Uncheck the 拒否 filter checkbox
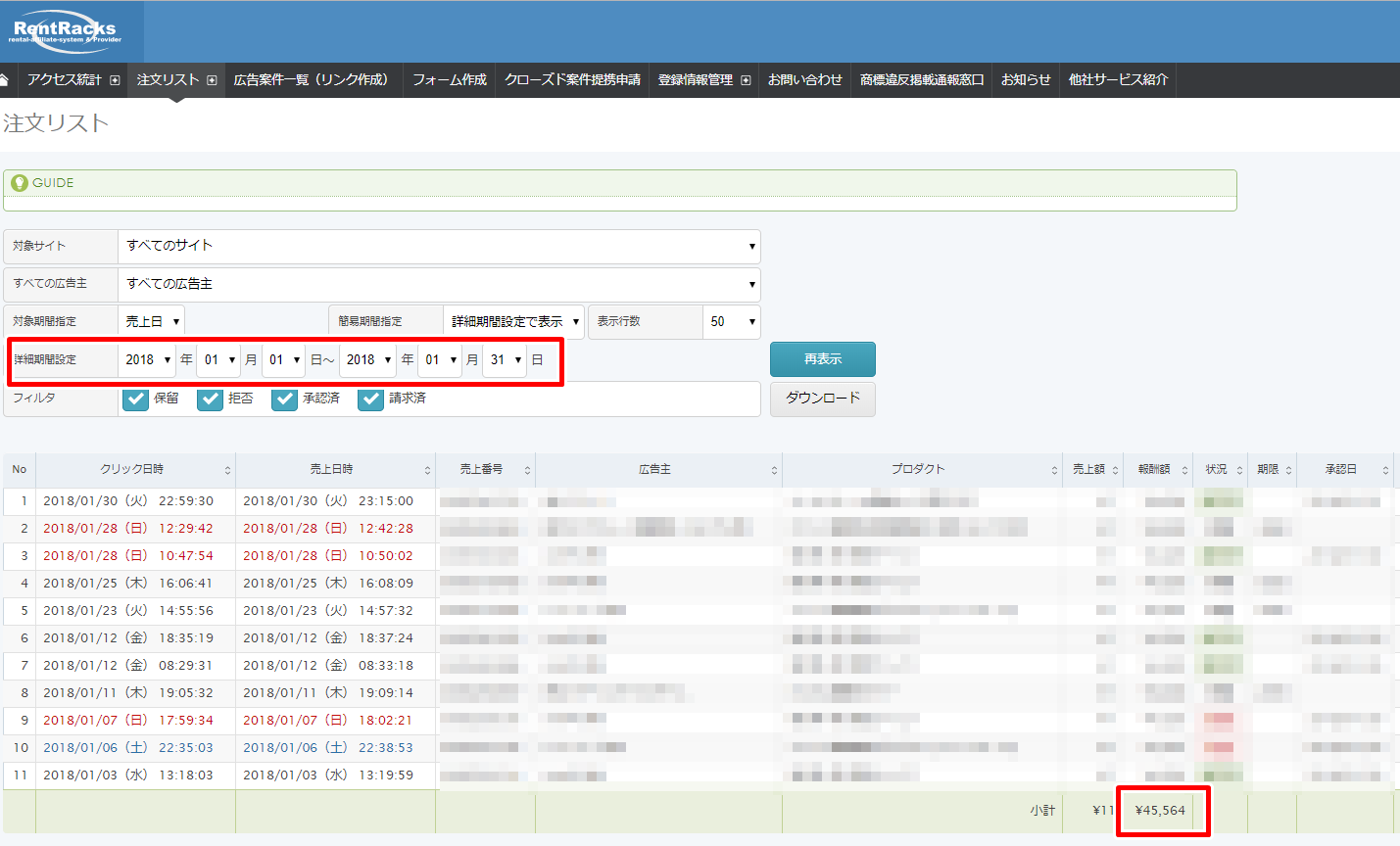The height and width of the screenshot is (846, 1400). point(211,399)
